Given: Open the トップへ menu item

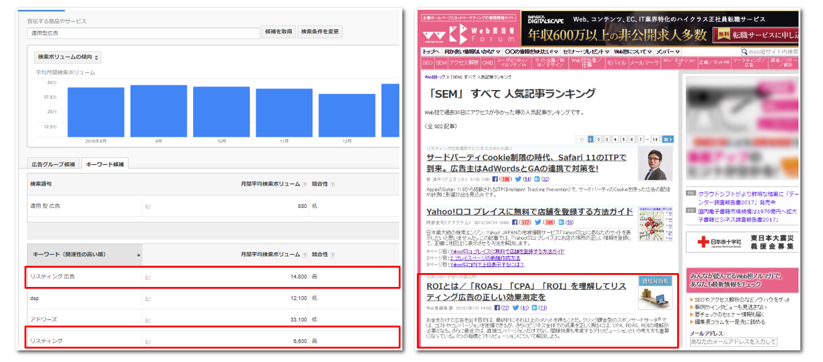Looking at the screenshot, I should [x=431, y=52].
